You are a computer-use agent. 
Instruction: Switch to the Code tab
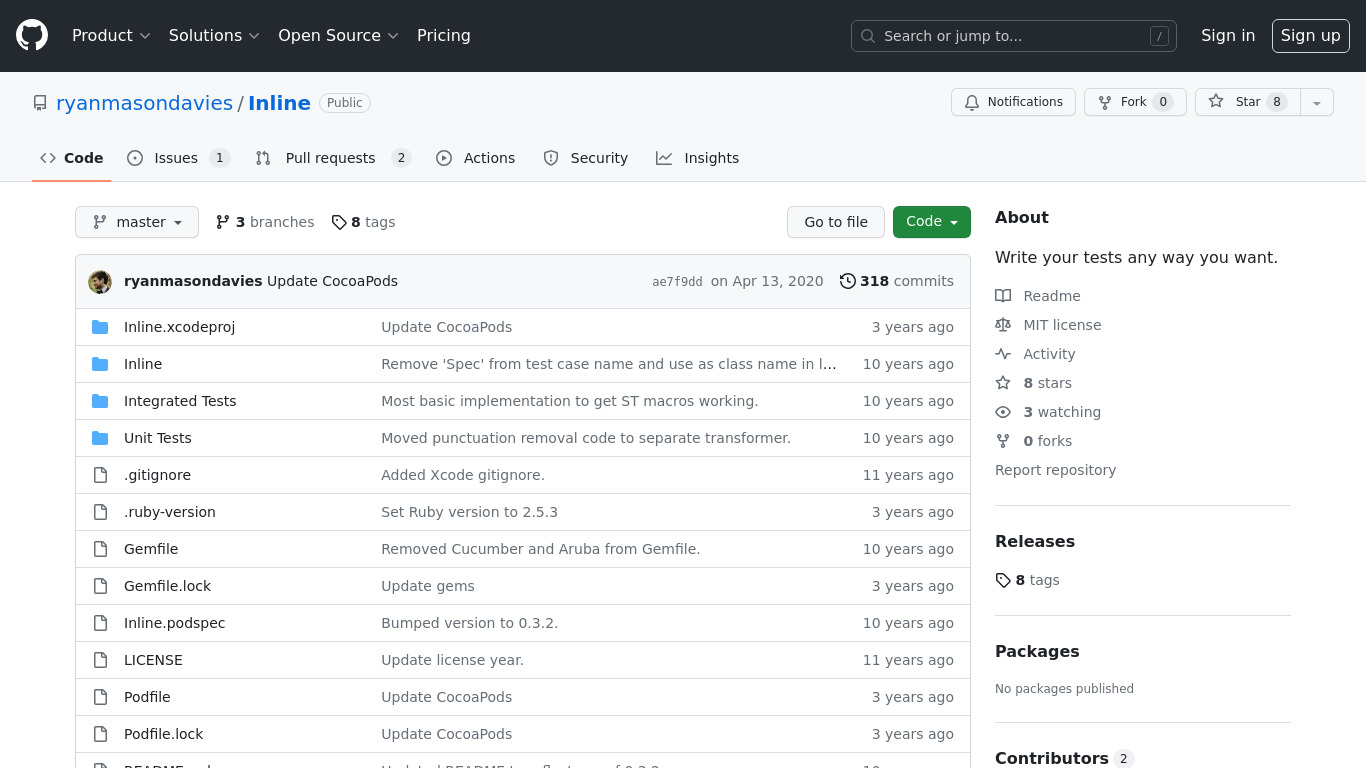(72, 158)
